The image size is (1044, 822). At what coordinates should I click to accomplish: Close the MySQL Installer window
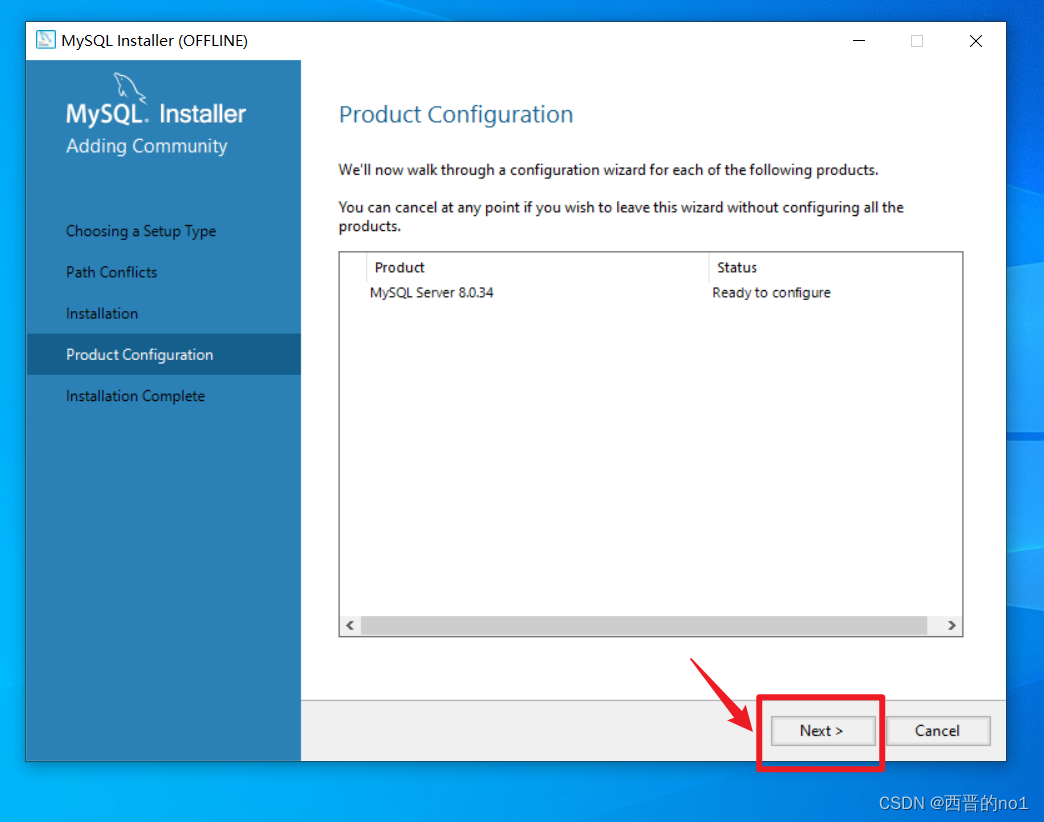(x=976, y=41)
